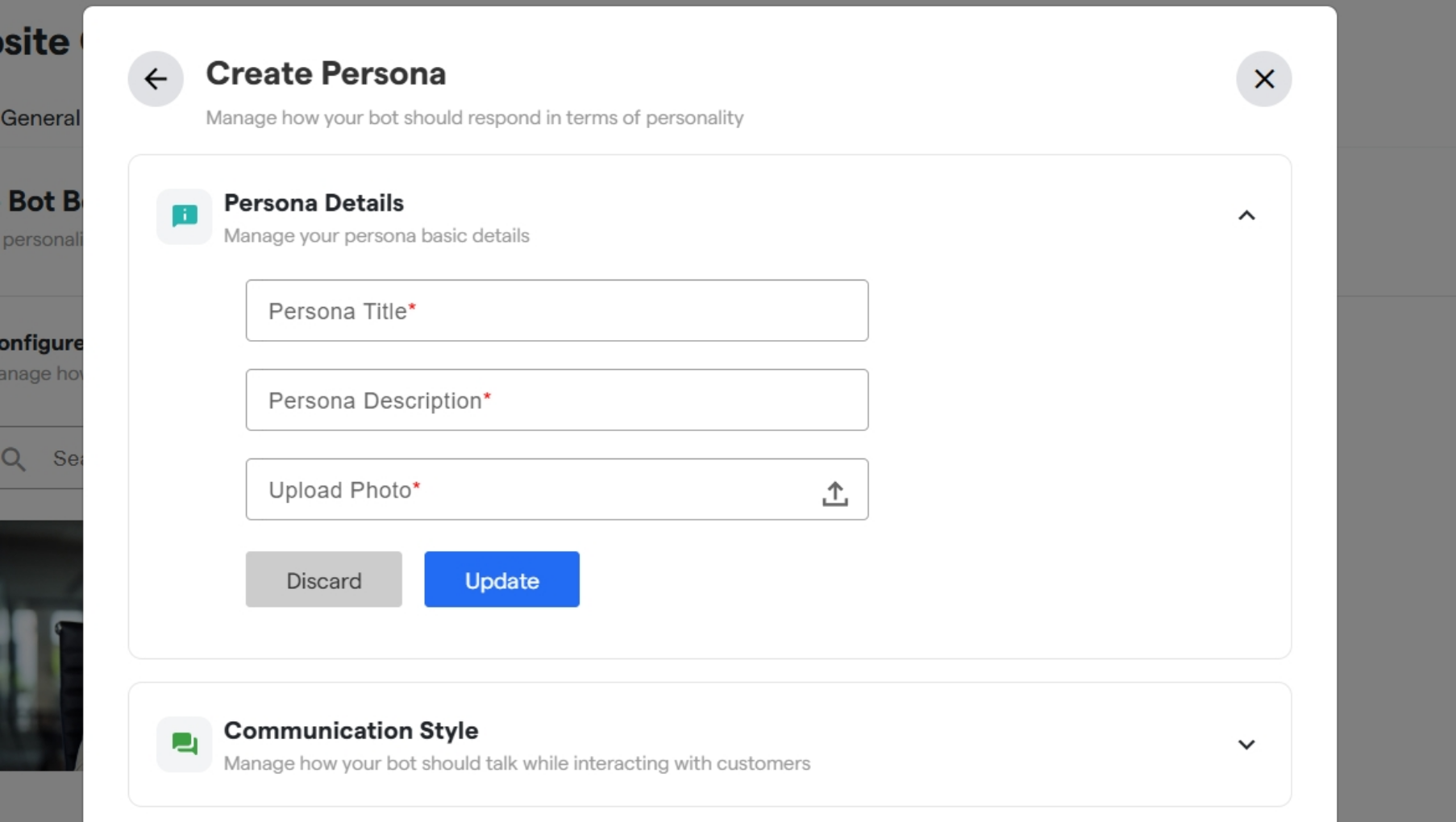The width and height of the screenshot is (1456, 822).
Task: Discard the persona changes
Action: click(324, 579)
